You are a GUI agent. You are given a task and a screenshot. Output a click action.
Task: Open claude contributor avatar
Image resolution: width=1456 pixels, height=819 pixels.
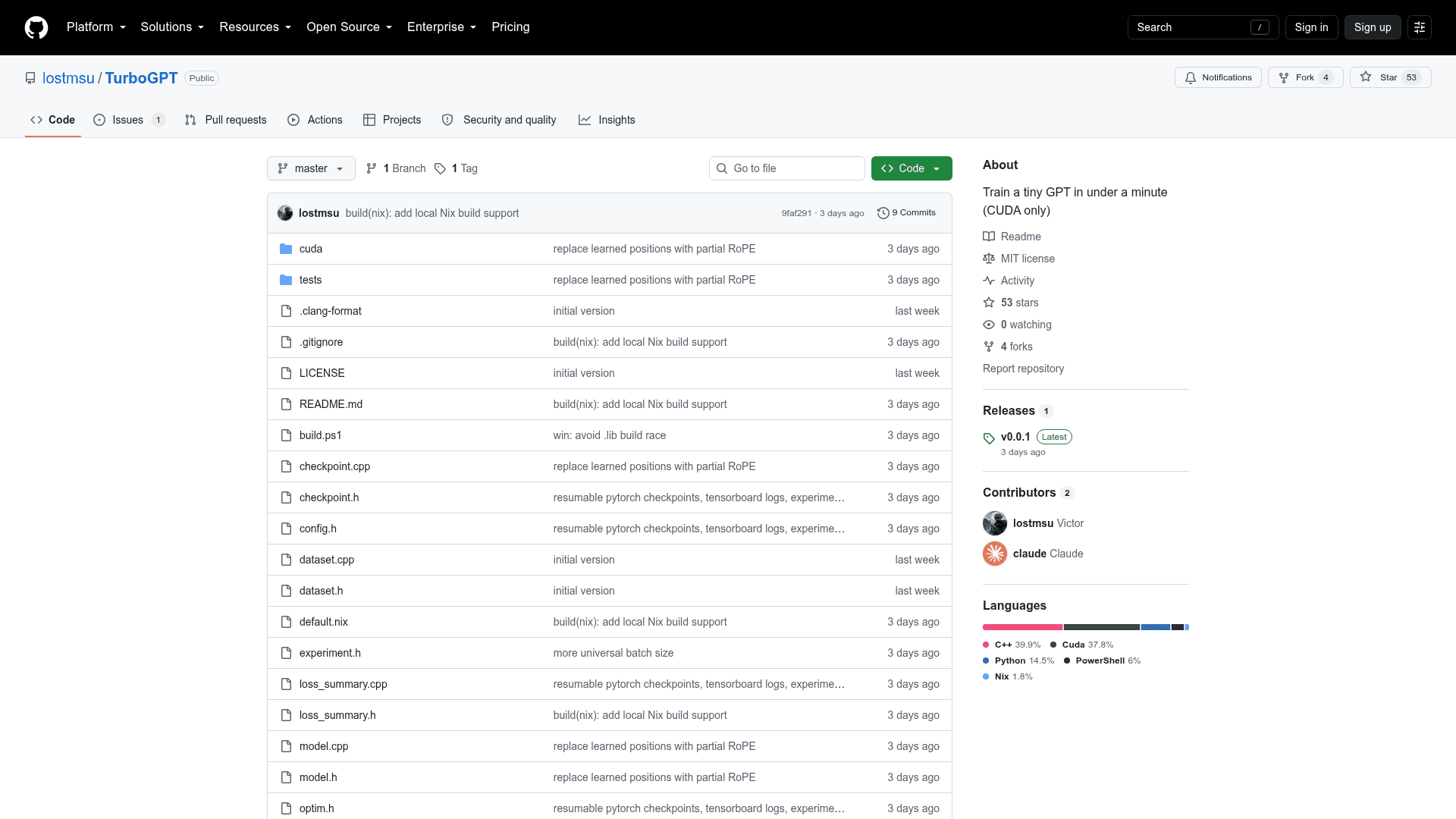[x=995, y=554]
